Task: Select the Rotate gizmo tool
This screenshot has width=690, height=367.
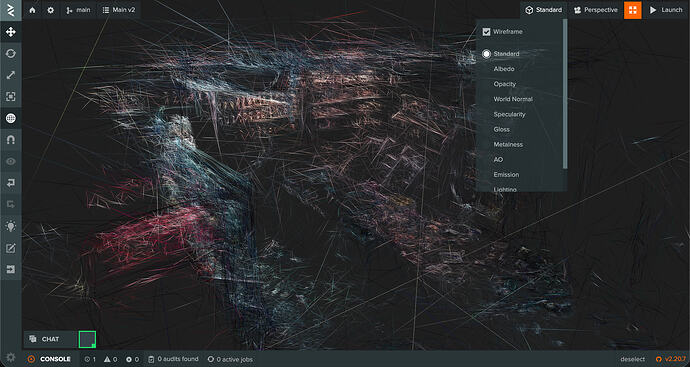Action: point(11,53)
